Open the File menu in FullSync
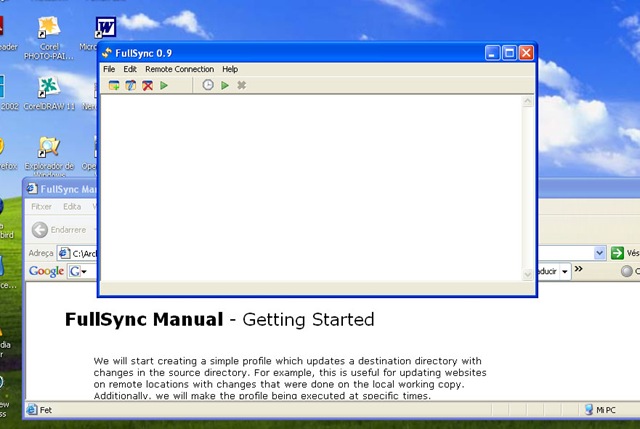The height and width of the screenshot is (429, 640). tap(109, 69)
